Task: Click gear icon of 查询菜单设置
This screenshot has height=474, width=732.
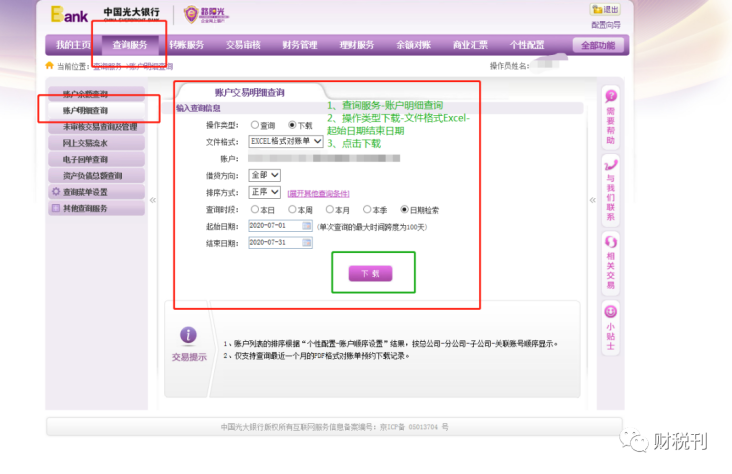Action: click(56, 191)
